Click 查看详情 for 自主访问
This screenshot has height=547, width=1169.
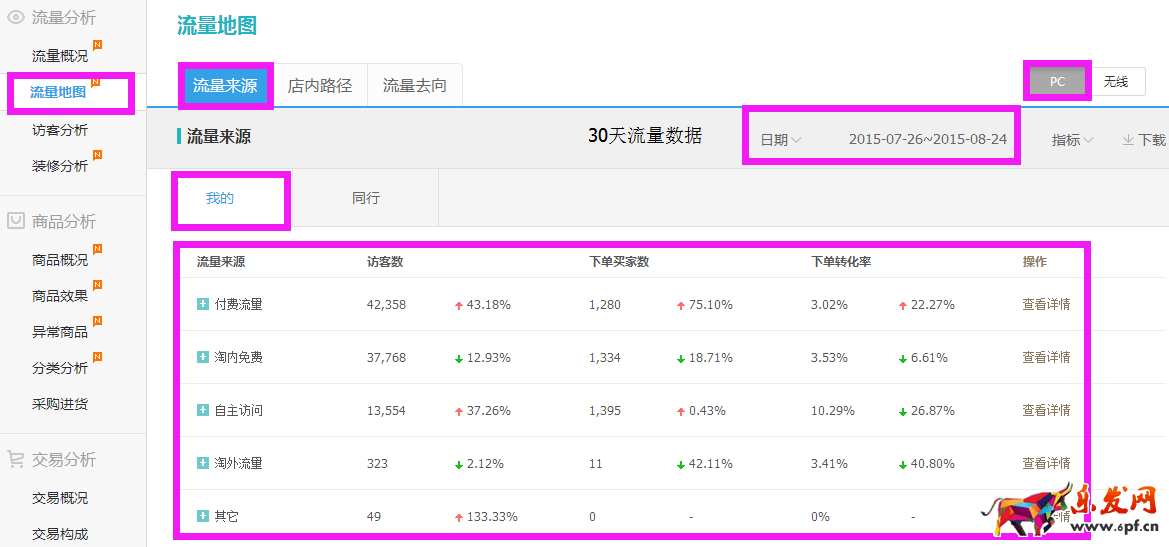[1046, 410]
